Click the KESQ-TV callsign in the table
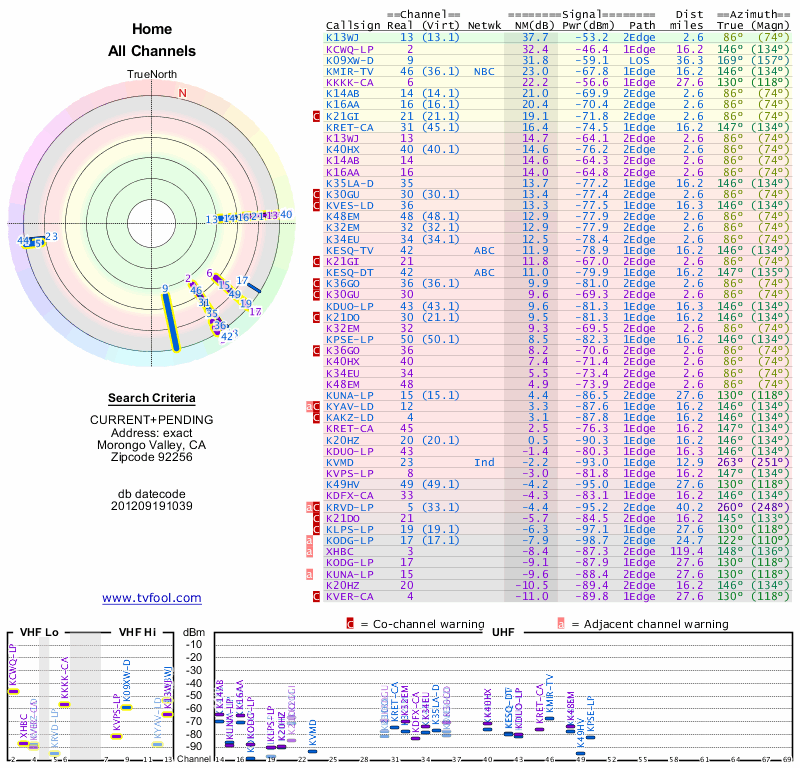The height and width of the screenshot is (768, 800). [349, 250]
